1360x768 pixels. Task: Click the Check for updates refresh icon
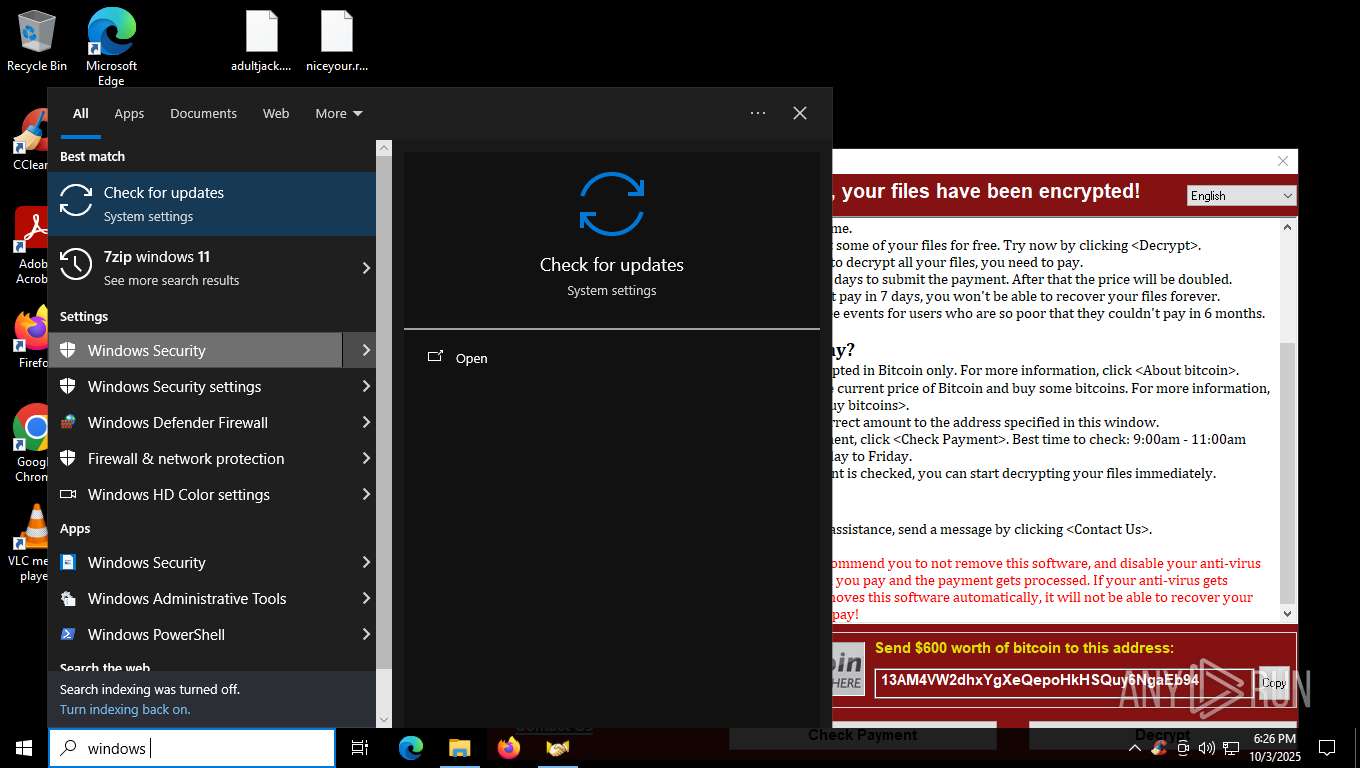(76, 200)
